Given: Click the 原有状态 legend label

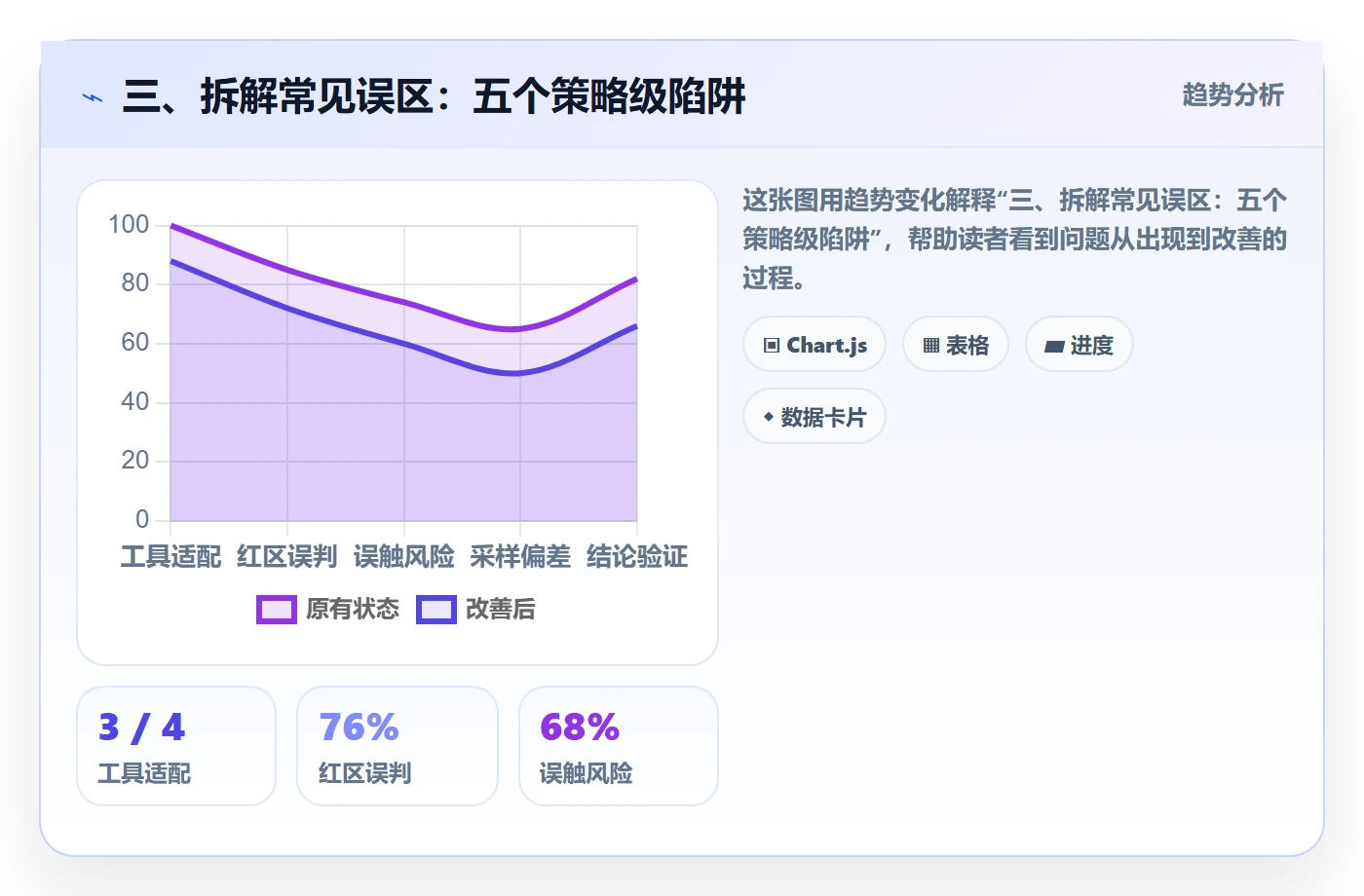Looking at the screenshot, I should click(353, 610).
